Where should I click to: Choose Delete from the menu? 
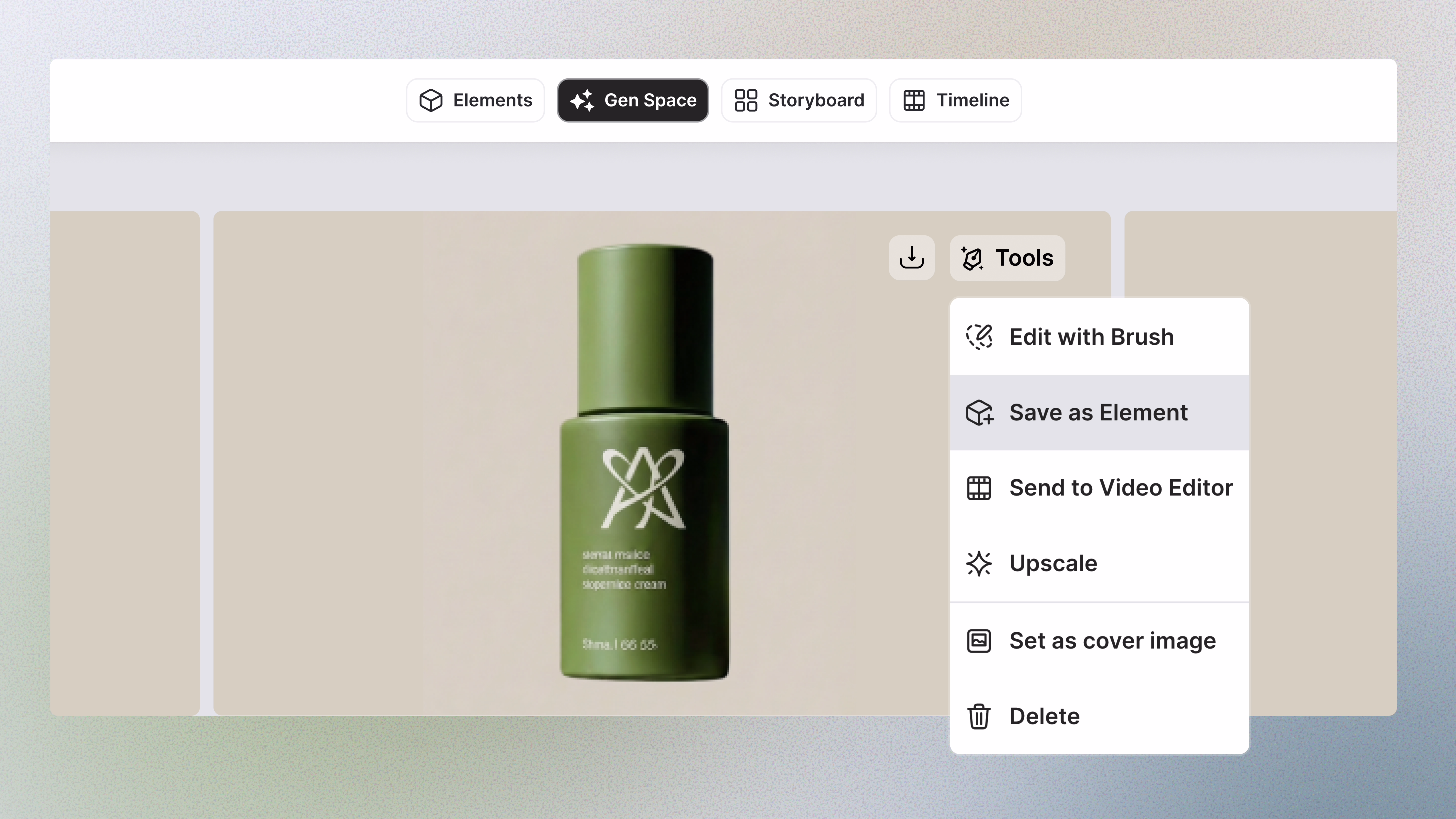pyautogui.click(x=1044, y=716)
